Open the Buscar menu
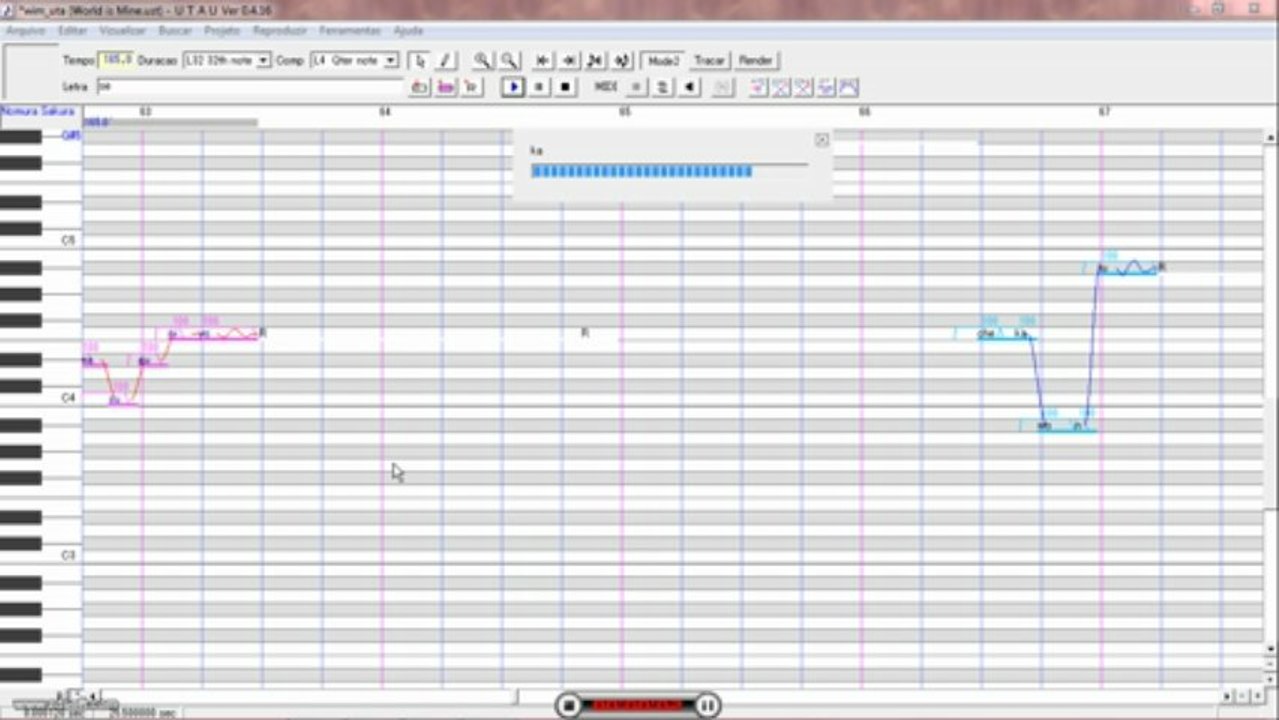Screen dimensions: 1279x720 pos(175,31)
